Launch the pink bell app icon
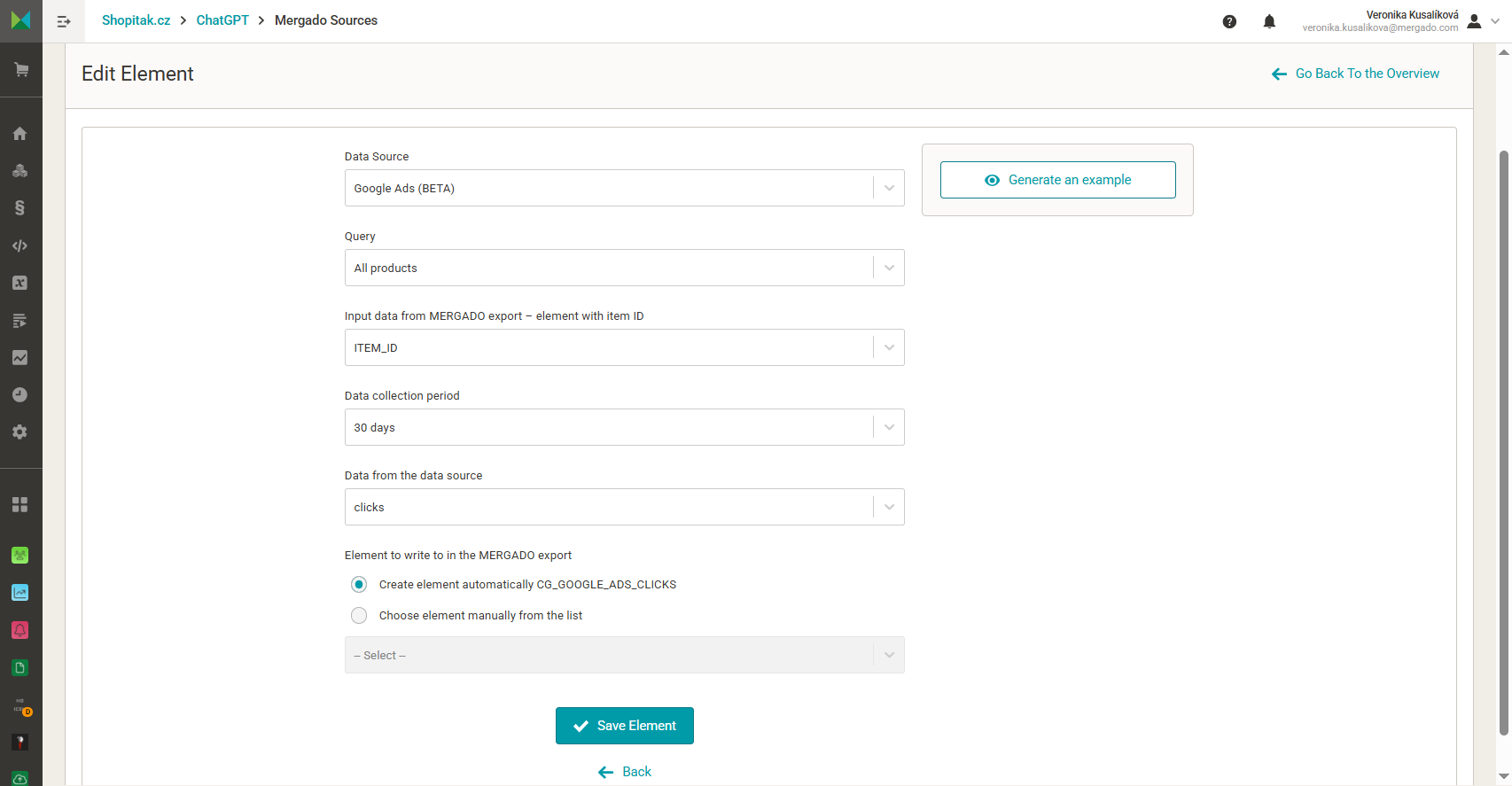Viewport: 1512px width, 786px height. click(x=19, y=630)
